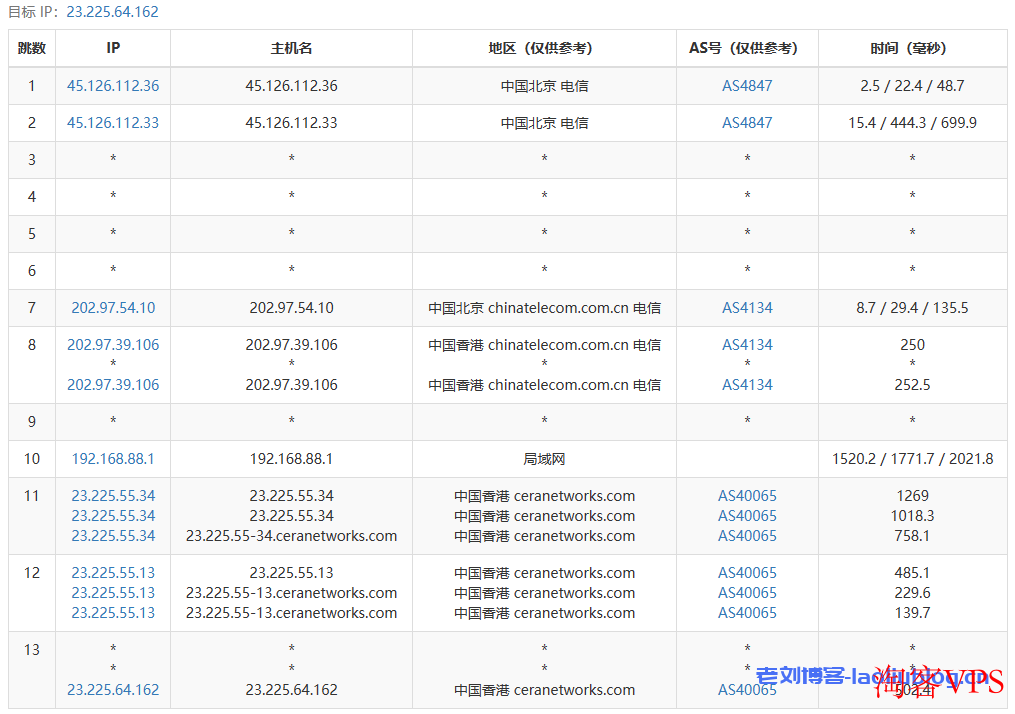Open the 192.168.88.1 IP link in hop 10
This screenshot has width=1015, height=714.
pyautogui.click(x=113, y=459)
